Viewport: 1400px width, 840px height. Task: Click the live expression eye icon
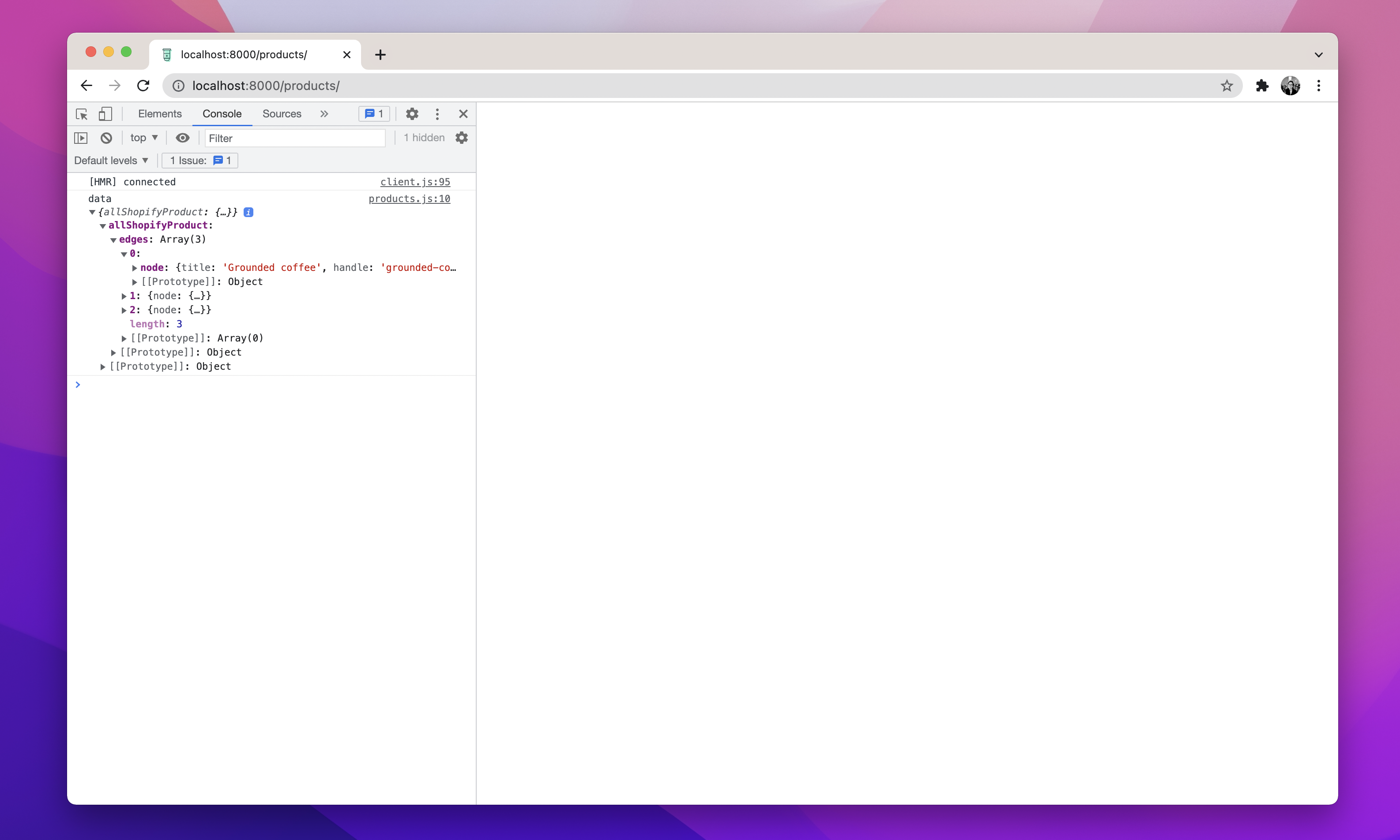(182, 138)
